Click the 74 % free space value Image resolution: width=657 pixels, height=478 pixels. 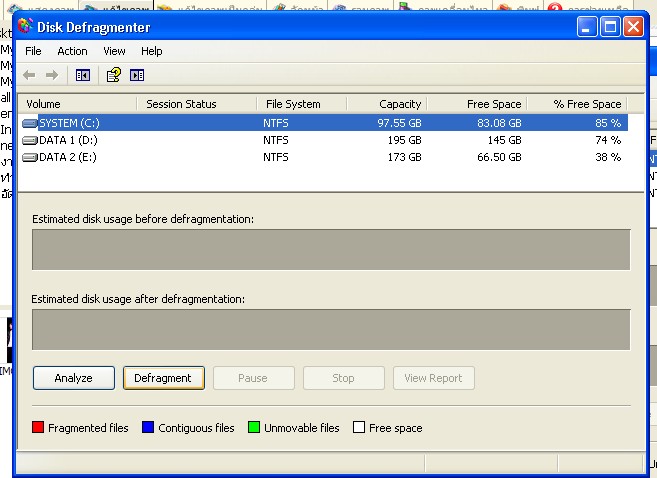coord(608,140)
